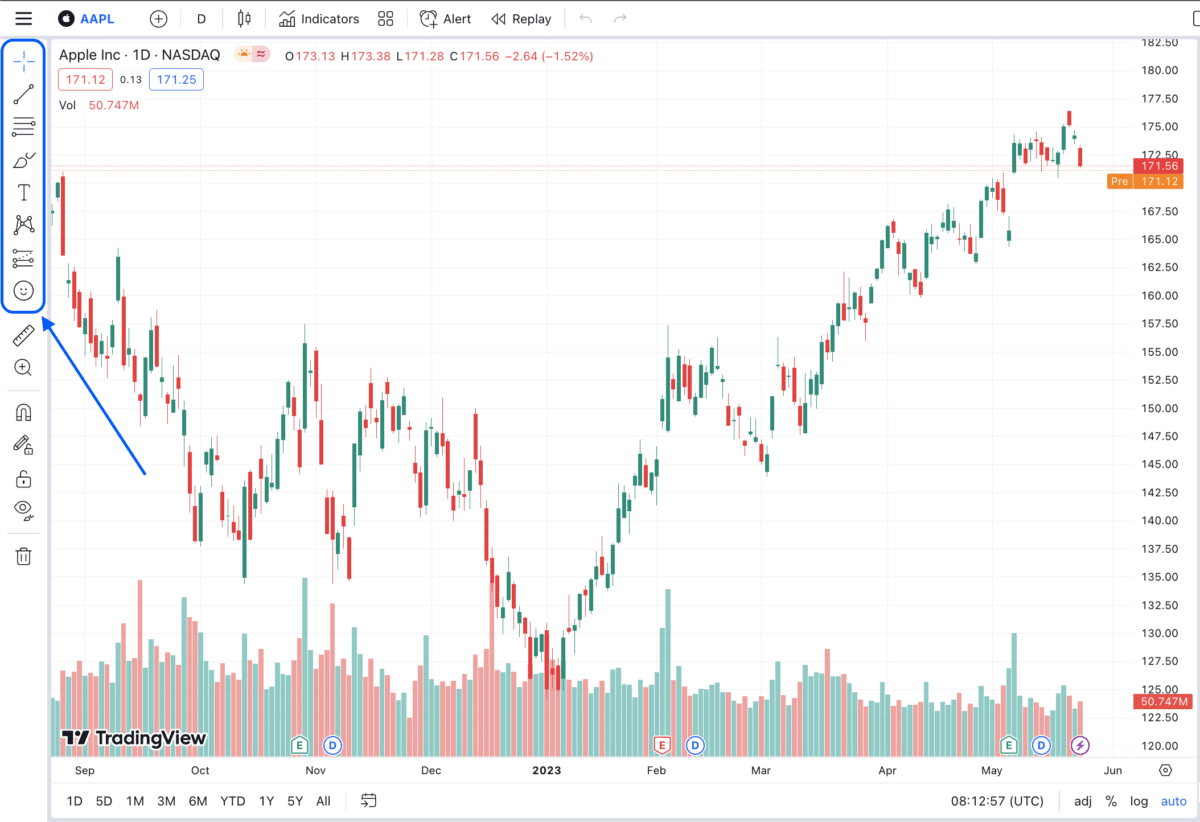Click the Apple Inc · 1D · NASDAQ title
The width and height of the screenshot is (1200, 822).
[x=142, y=55]
